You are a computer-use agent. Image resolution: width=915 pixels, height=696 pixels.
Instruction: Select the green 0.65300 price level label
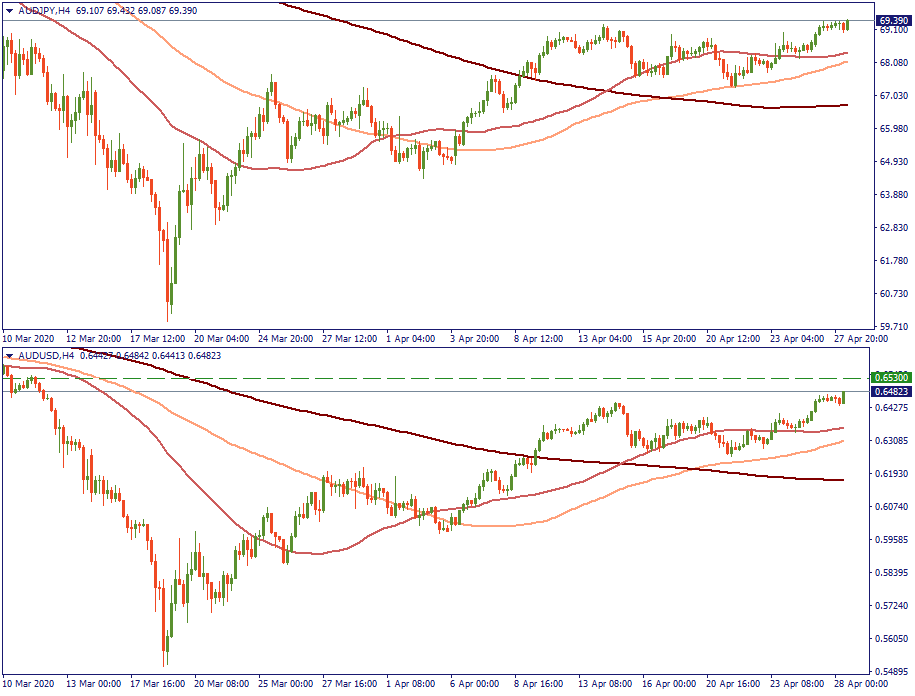(x=892, y=378)
